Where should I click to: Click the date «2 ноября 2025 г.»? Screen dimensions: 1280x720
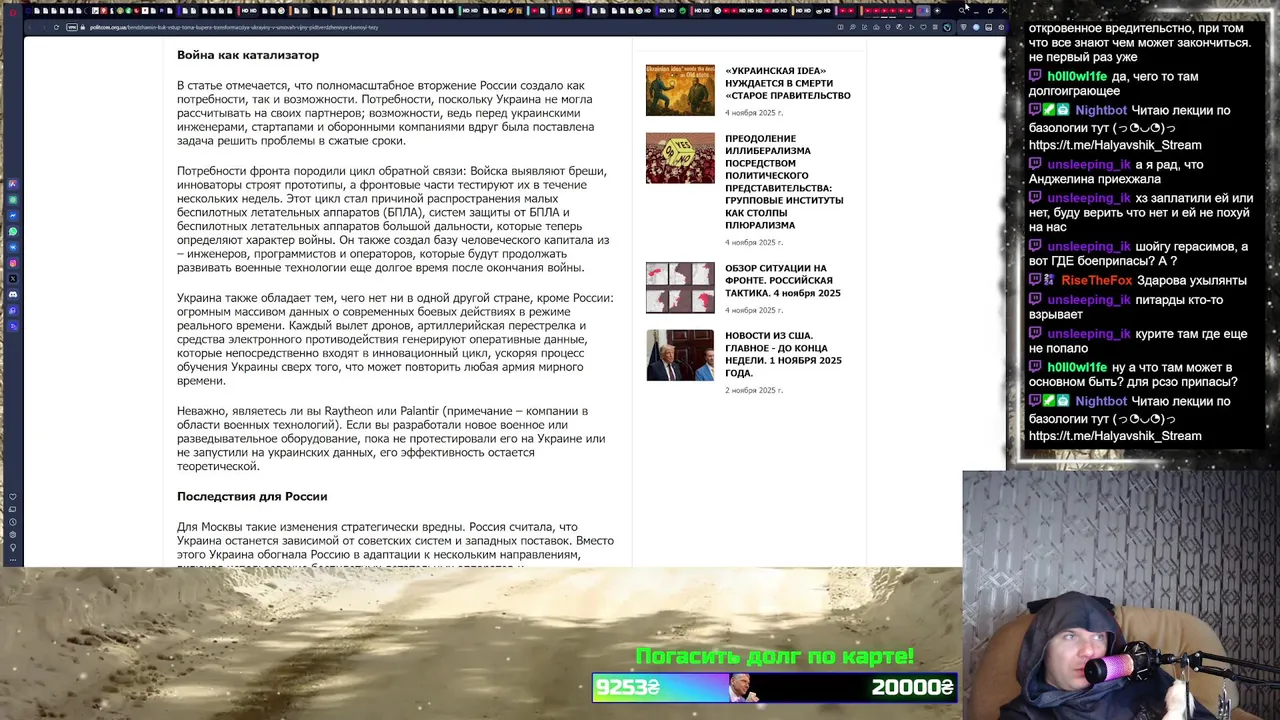[x=754, y=390]
